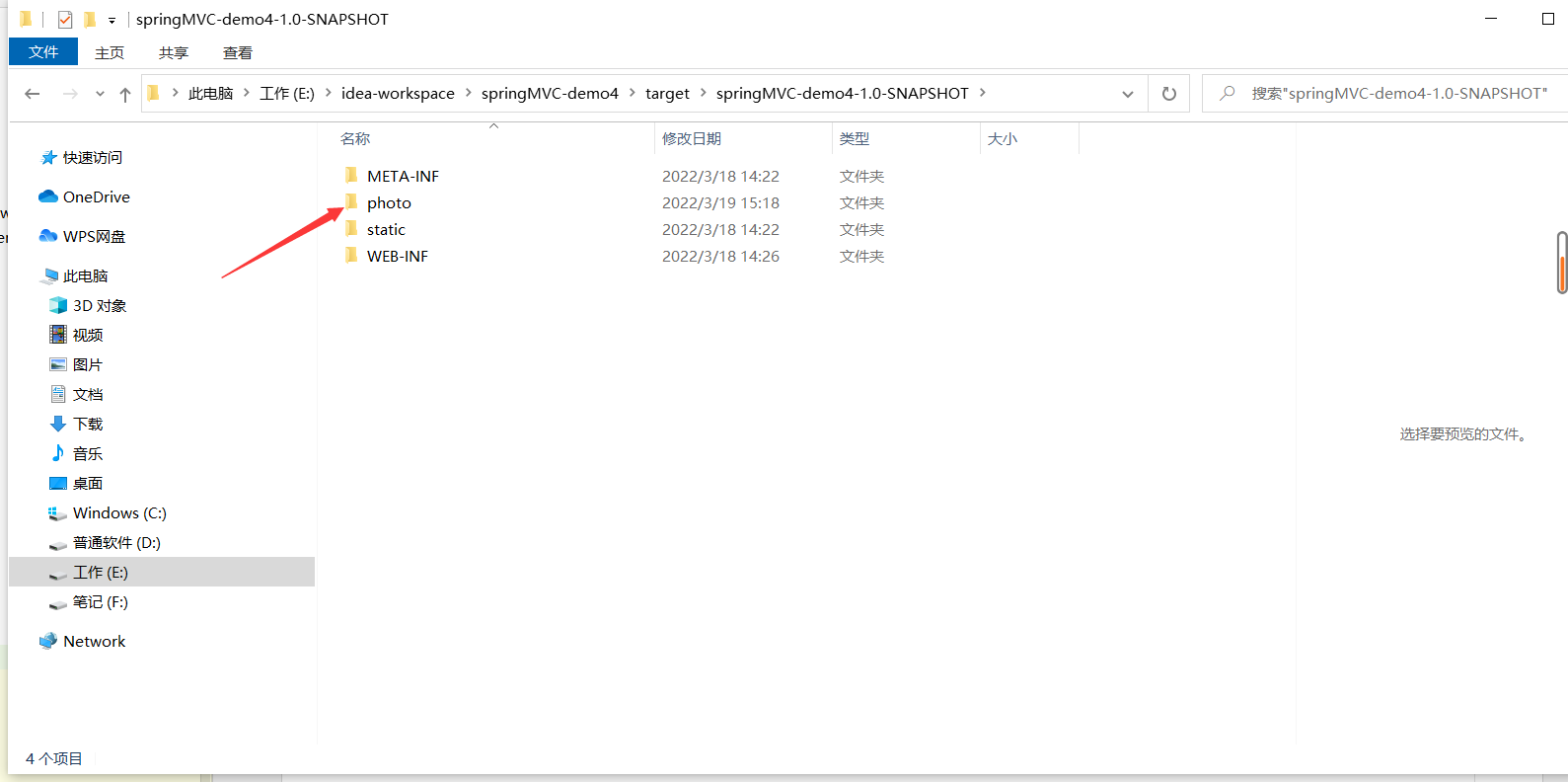
Task: Click the search magnifier icon
Action: click(1228, 93)
